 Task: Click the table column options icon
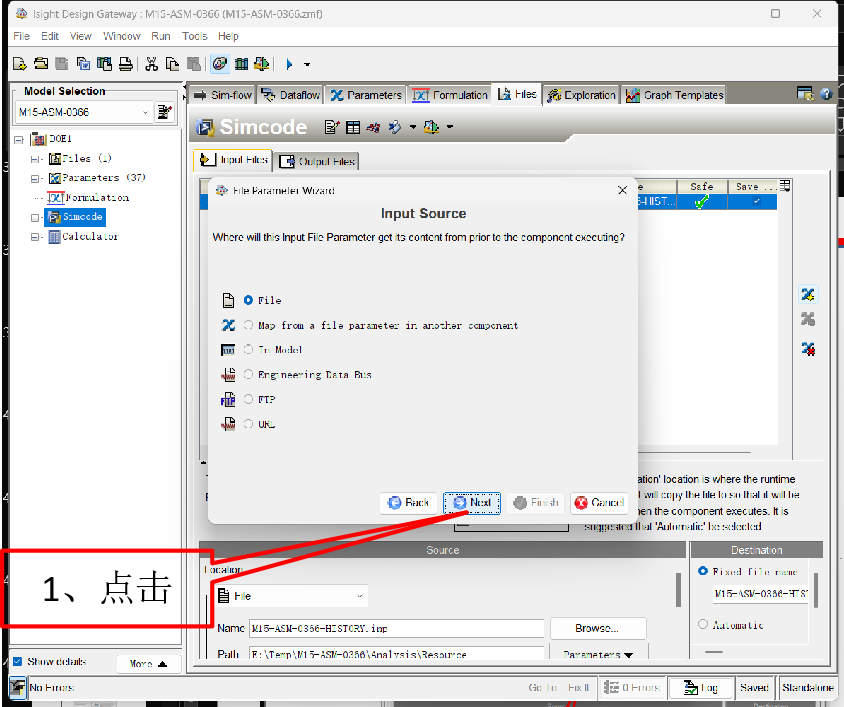(785, 186)
